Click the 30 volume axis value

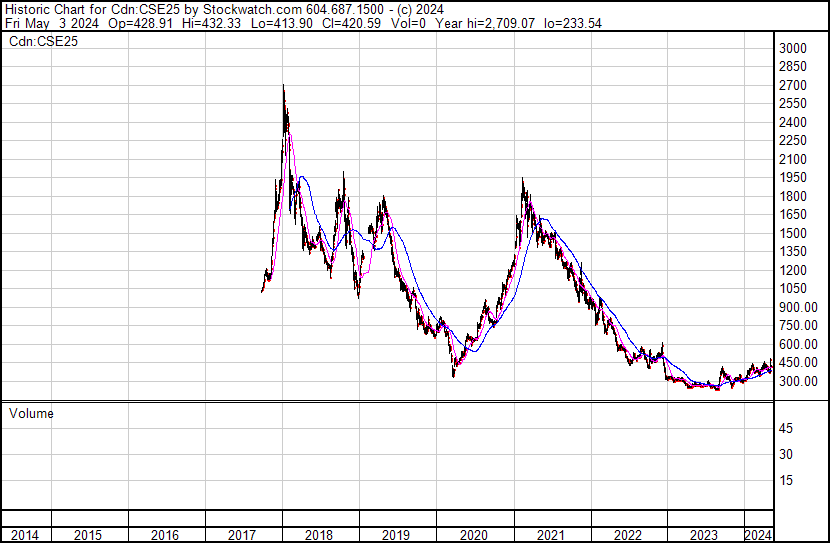coord(786,455)
